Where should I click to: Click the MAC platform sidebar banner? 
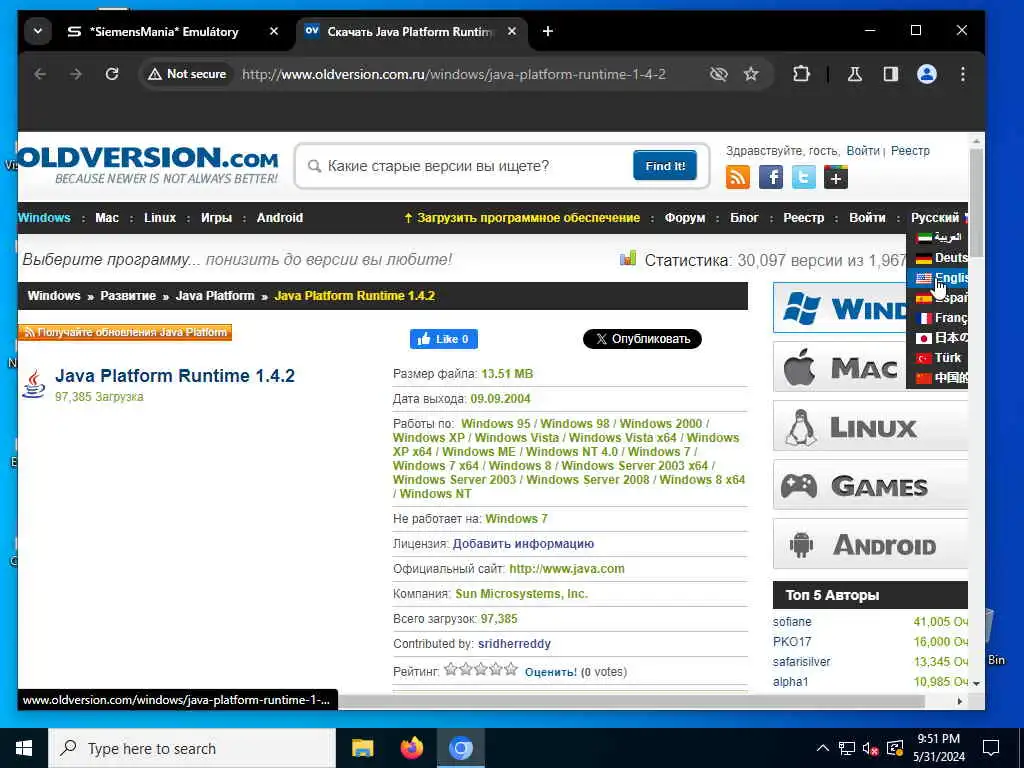click(840, 367)
